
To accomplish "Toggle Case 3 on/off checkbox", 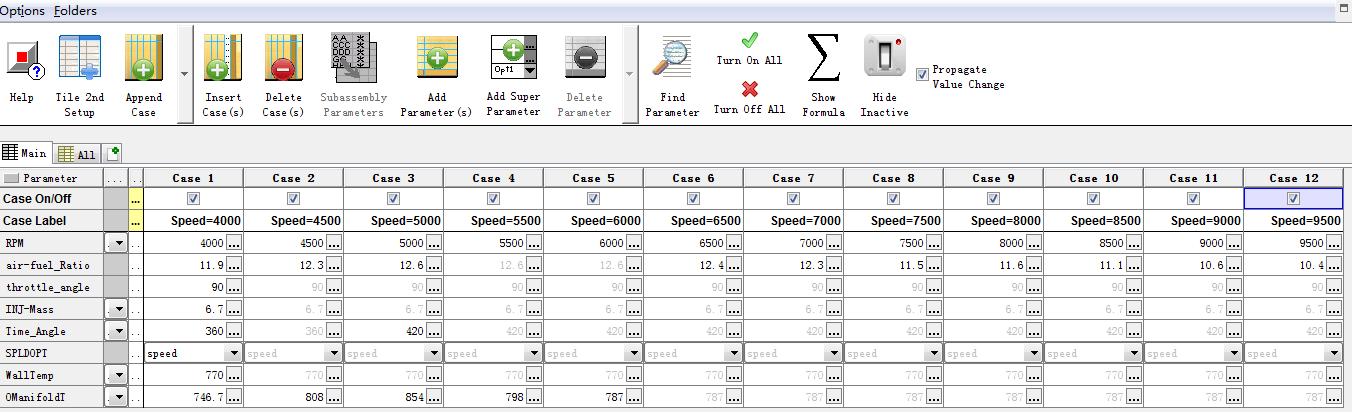I will coord(393,199).
